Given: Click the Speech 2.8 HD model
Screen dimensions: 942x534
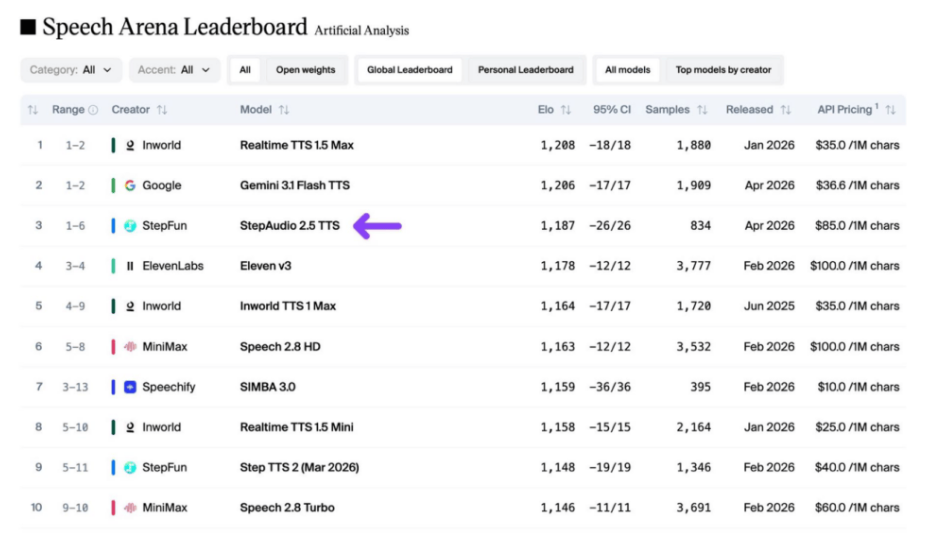Looking at the screenshot, I should [280, 347].
